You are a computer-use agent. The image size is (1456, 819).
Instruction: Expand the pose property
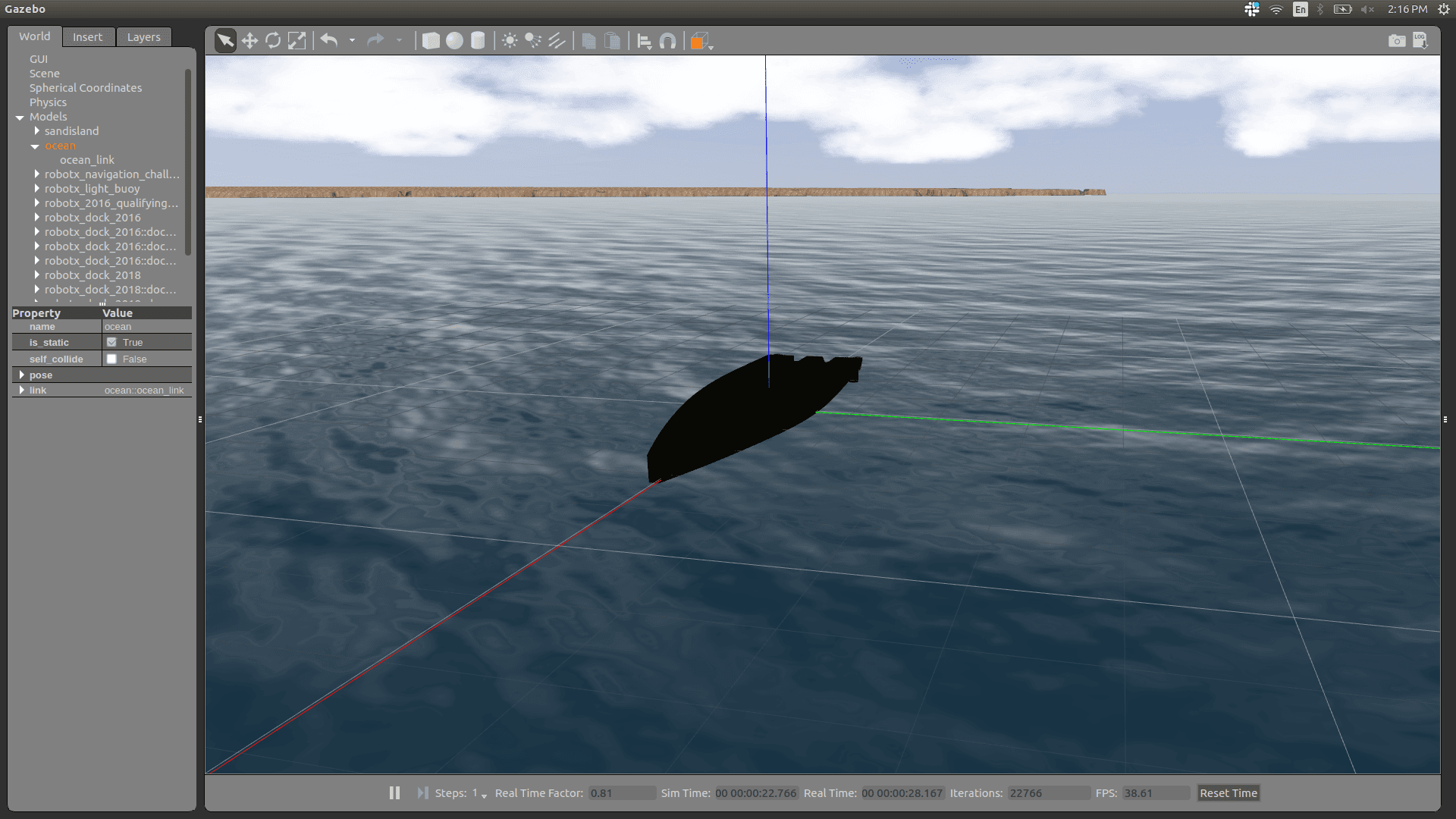(x=21, y=375)
